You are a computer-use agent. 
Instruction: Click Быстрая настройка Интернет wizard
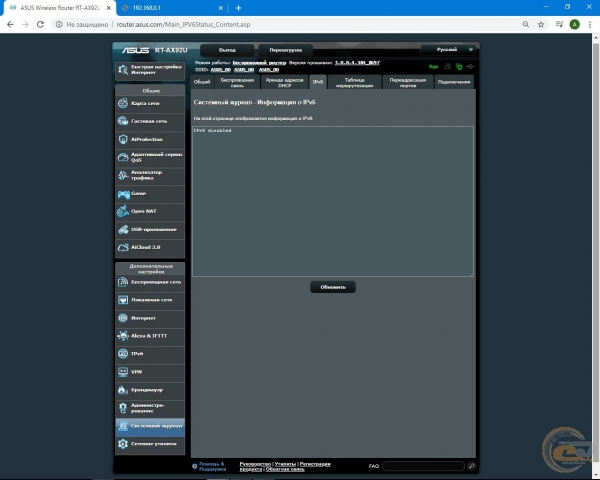pos(149,70)
